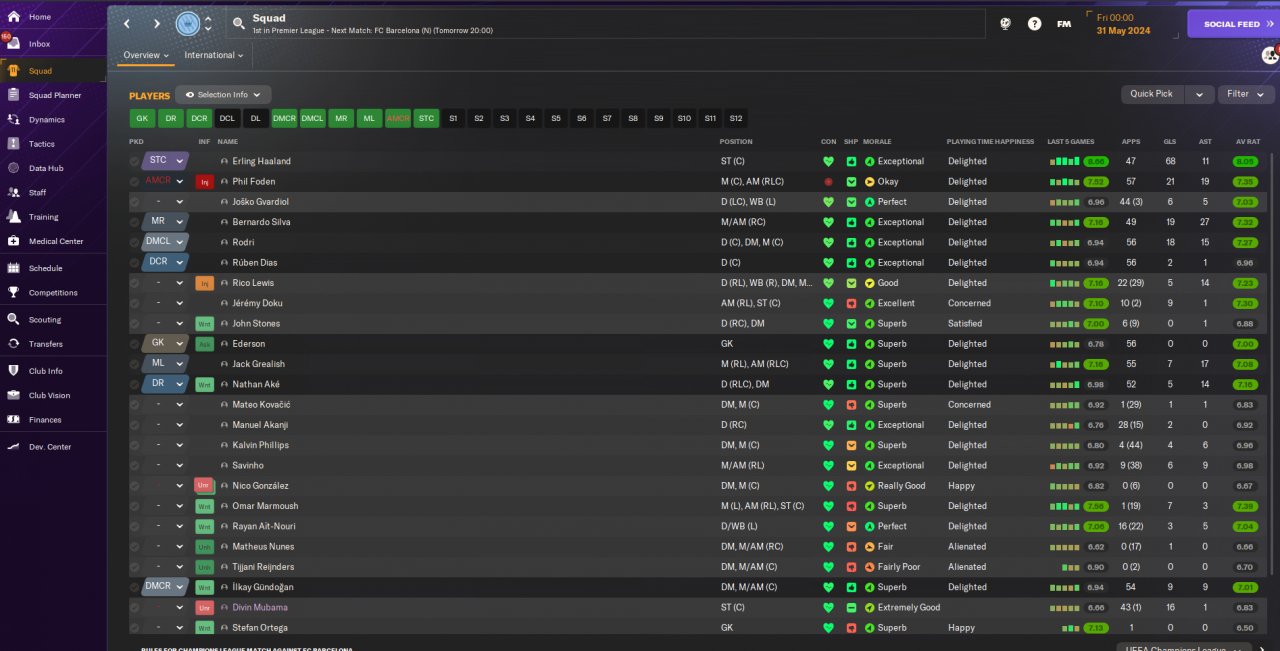Open the help question mark icon
The width and height of the screenshot is (1280, 651).
[x=1034, y=23]
